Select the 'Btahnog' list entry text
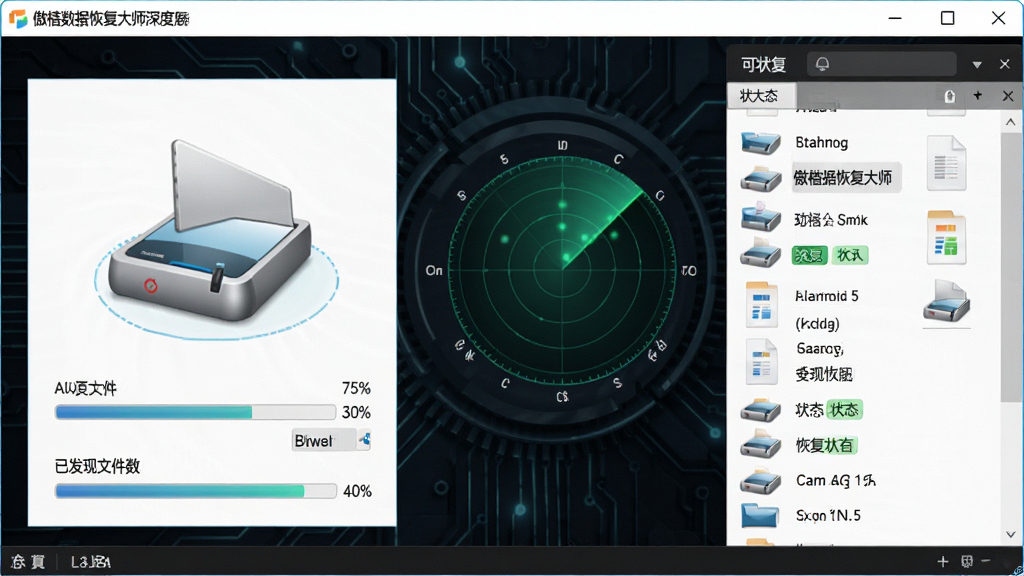Screen dimensions: 1024x576 (822, 142)
